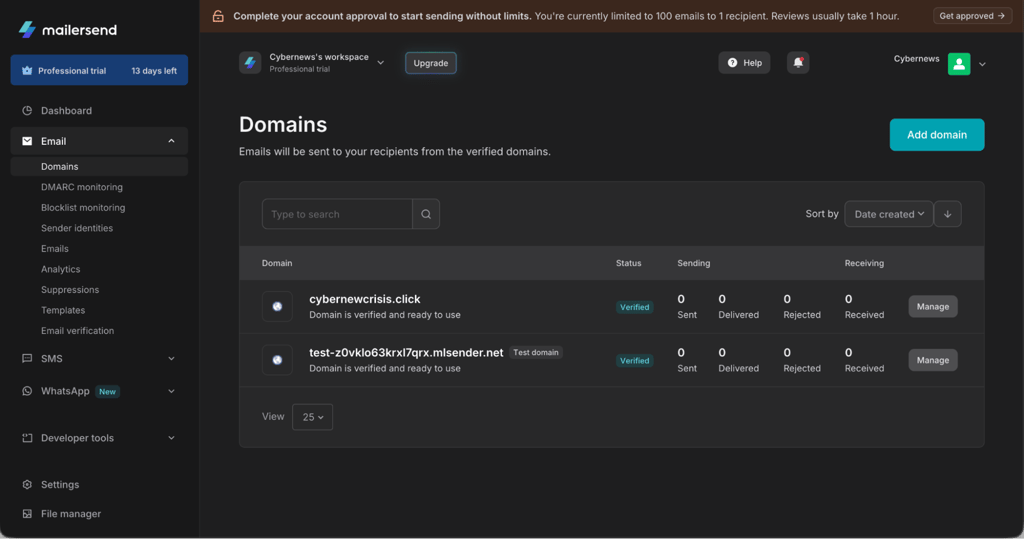The image size is (1024, 539).
Task: Open the Emails page
Action: click(x=55, y=248)
